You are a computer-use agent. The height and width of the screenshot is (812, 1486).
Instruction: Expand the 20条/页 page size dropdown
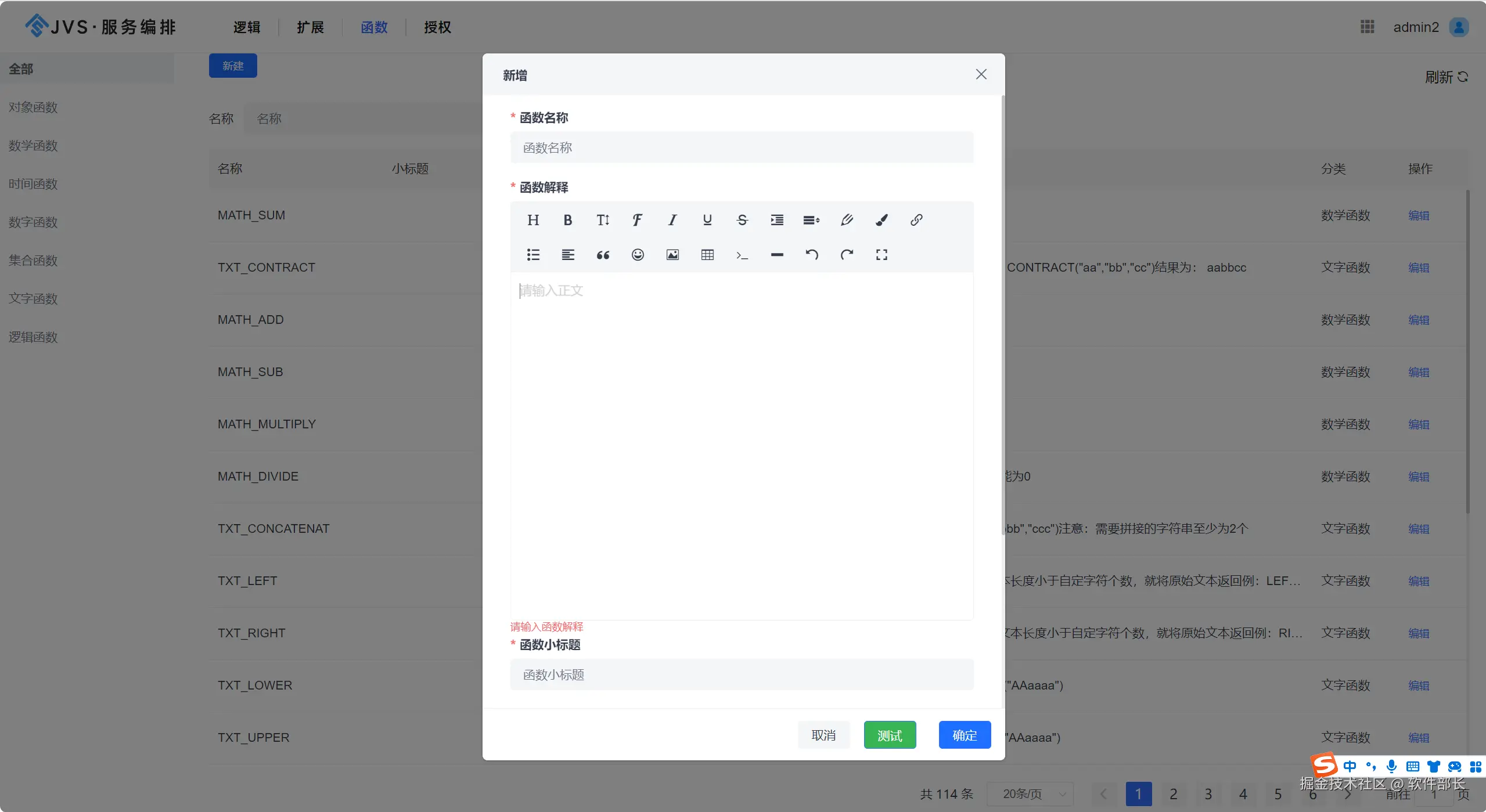tap(1030, 793)
